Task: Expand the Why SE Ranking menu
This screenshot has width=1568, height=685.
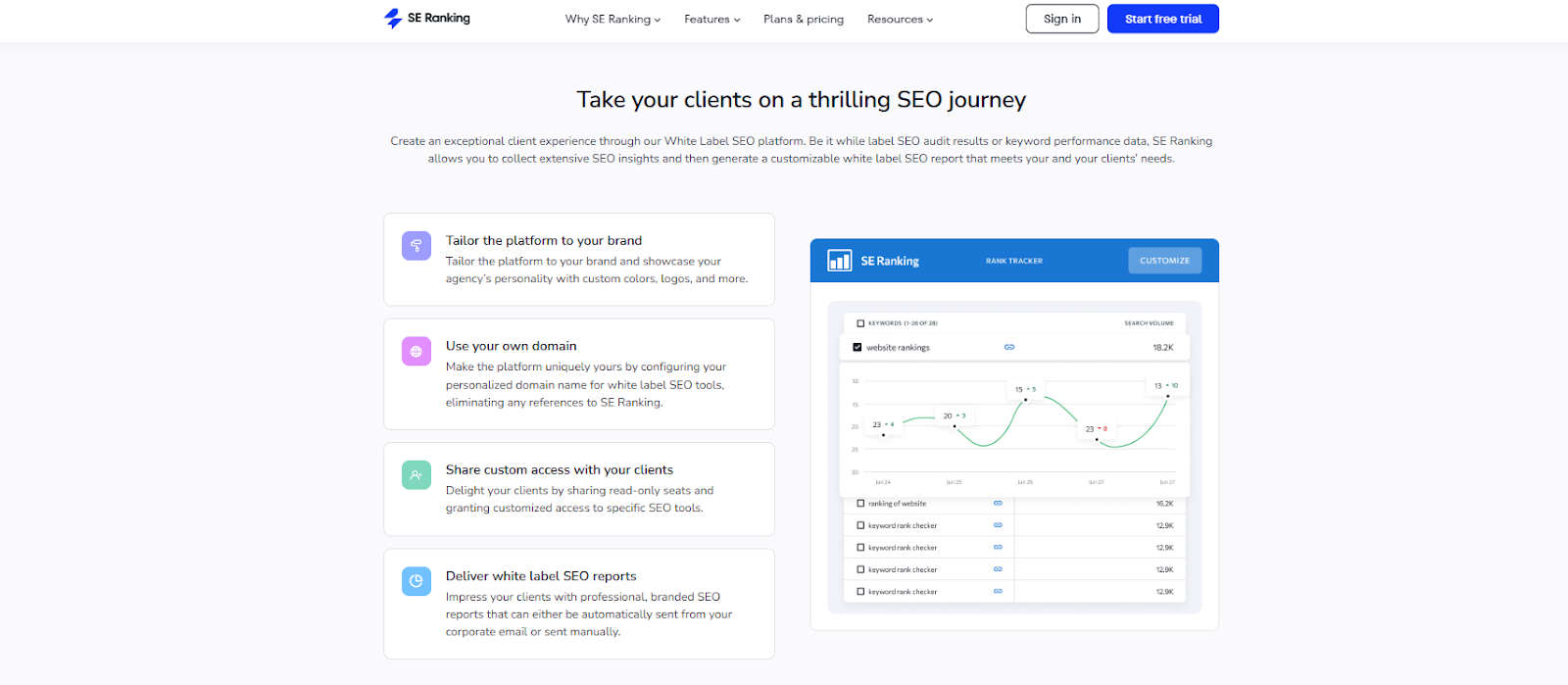Action: tap(612, 19)
